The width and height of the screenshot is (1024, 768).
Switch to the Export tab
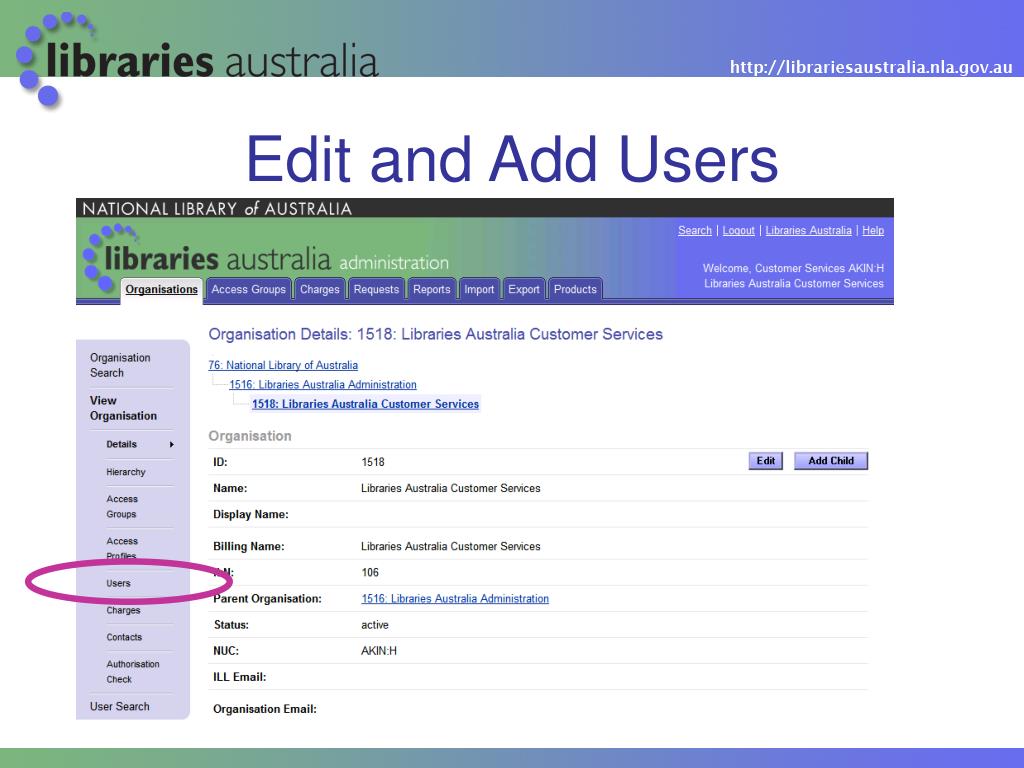point(524,289)
